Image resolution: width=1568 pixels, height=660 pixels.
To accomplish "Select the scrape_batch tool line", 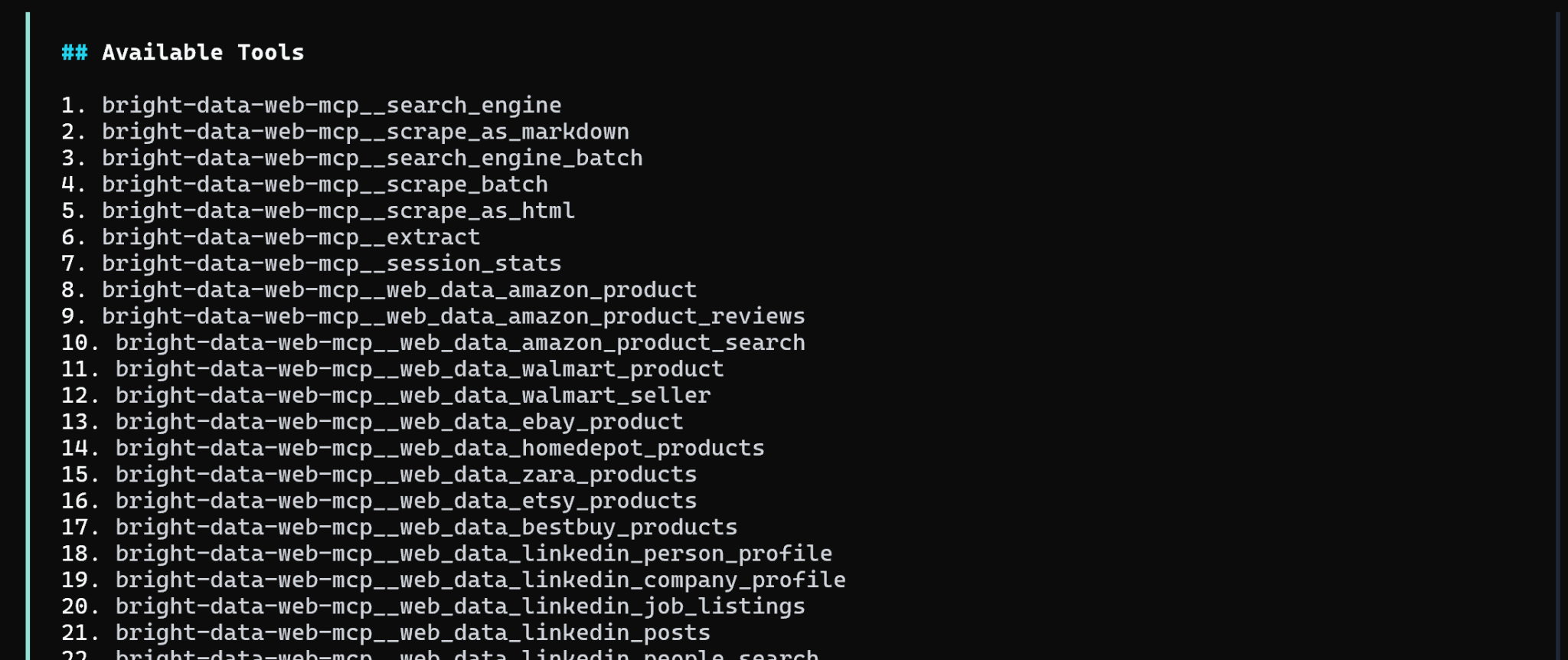I will 324,185.
